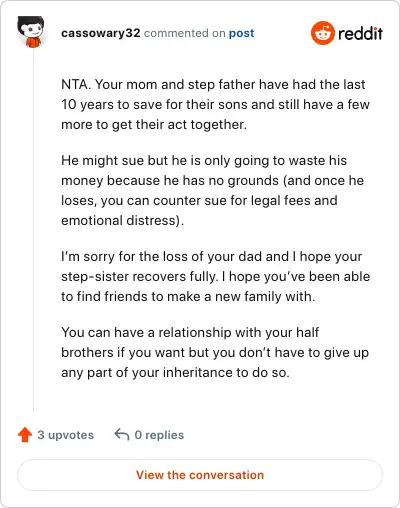The height and width of the screenshot is (508, 400).
Task: Select the "3 upvotes" count label
Action: click(65, 435)
